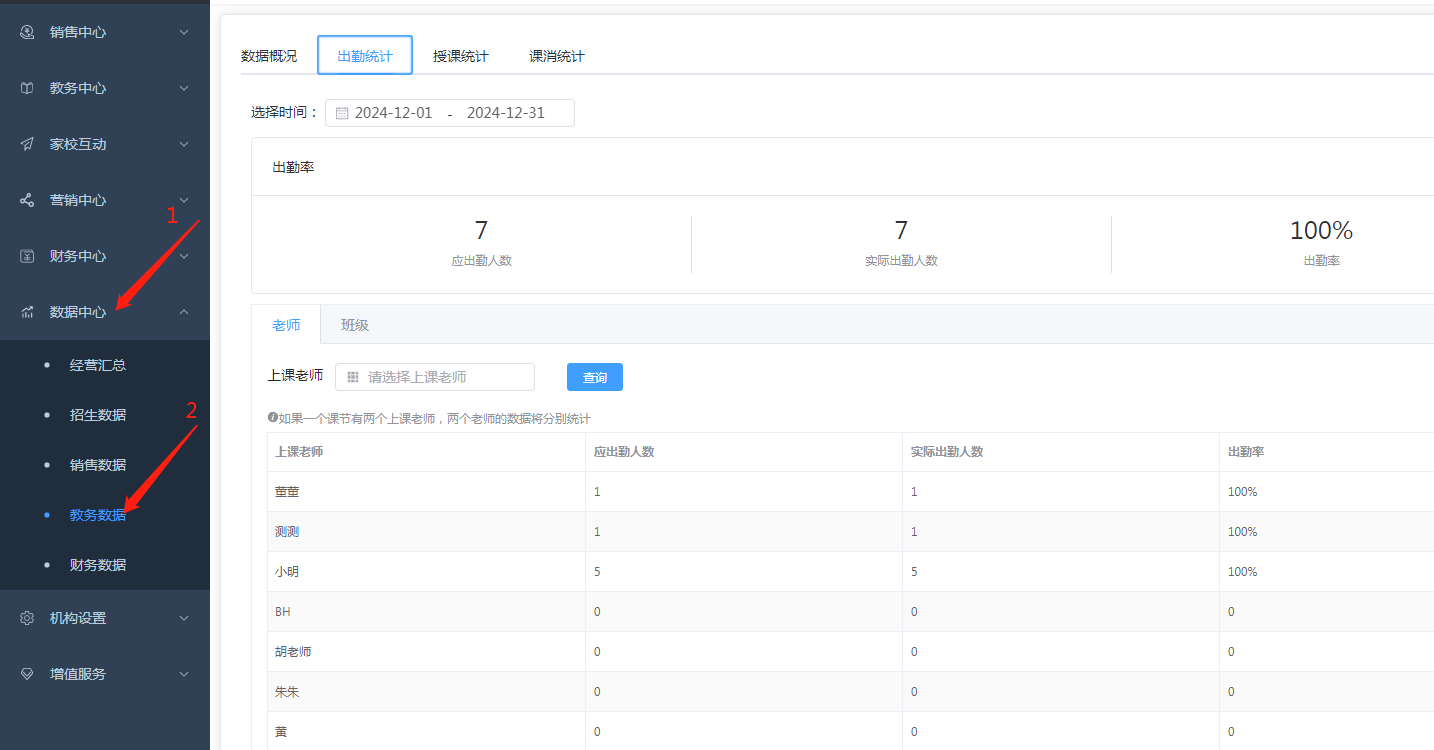Click the 应出勤人数 summary label
The width and height of the screenshot is (1434, 750).
(x=481, y=261)
